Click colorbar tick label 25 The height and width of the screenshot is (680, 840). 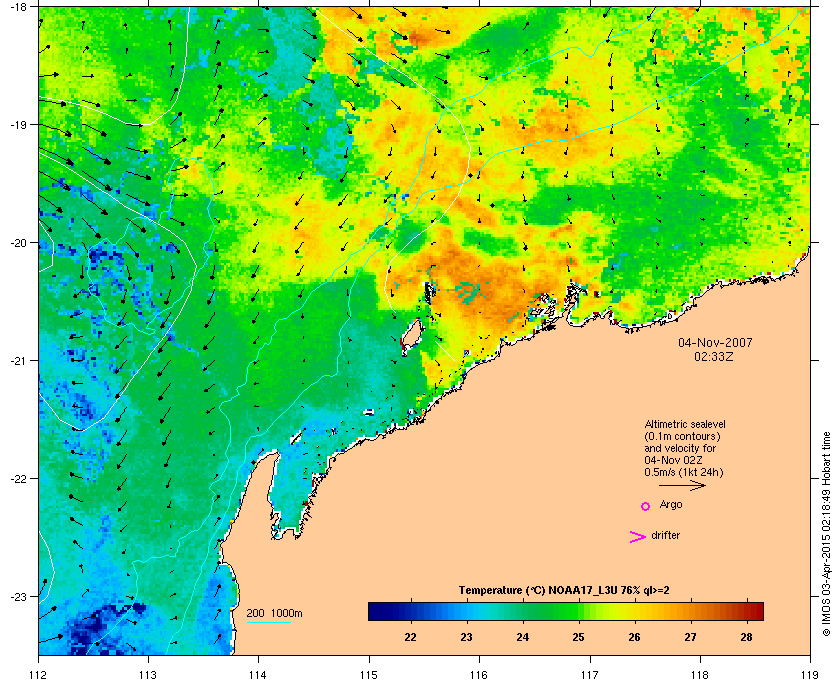click(579, 637)
